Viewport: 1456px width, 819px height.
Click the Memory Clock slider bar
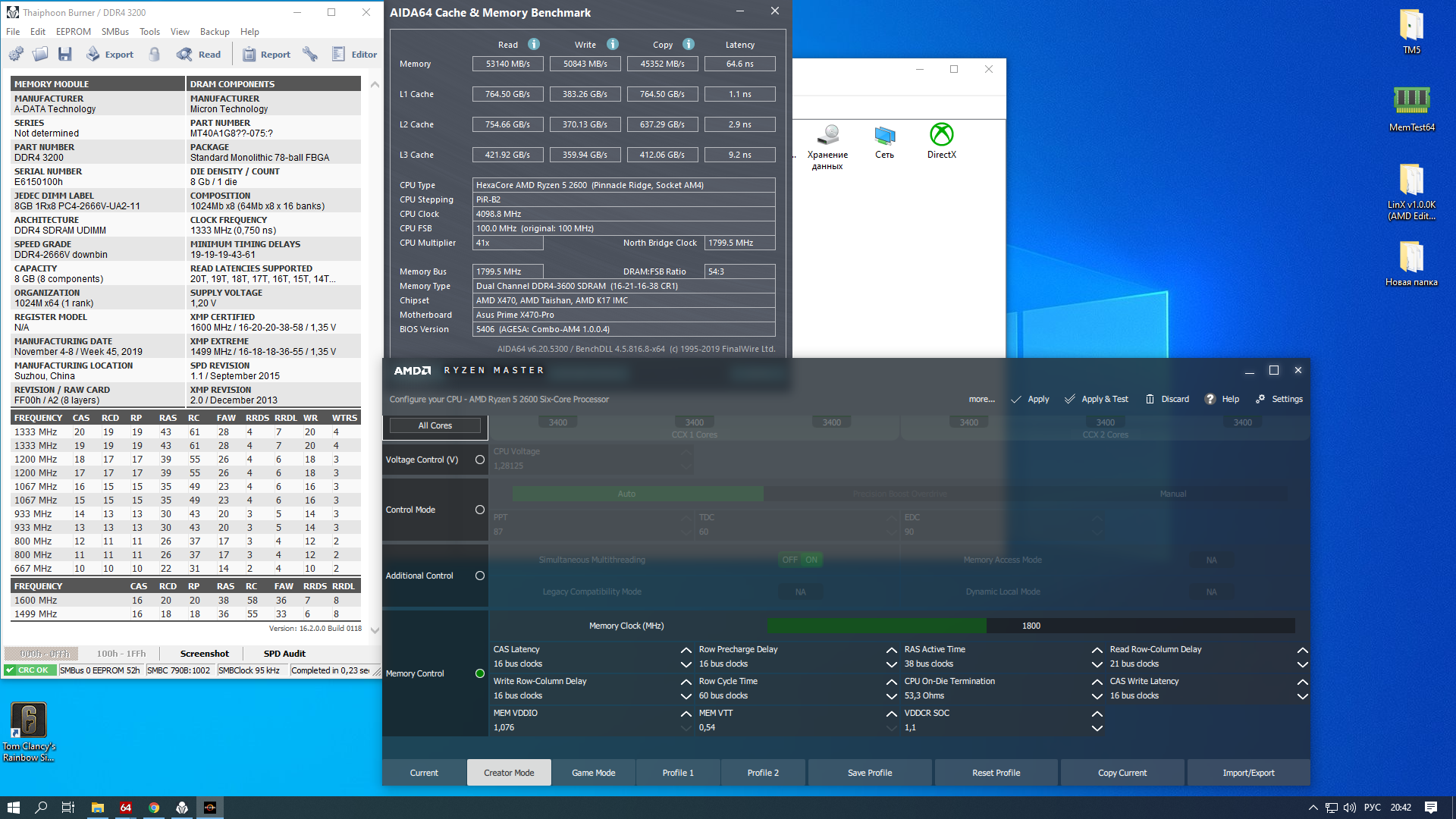coord(1030,626)
